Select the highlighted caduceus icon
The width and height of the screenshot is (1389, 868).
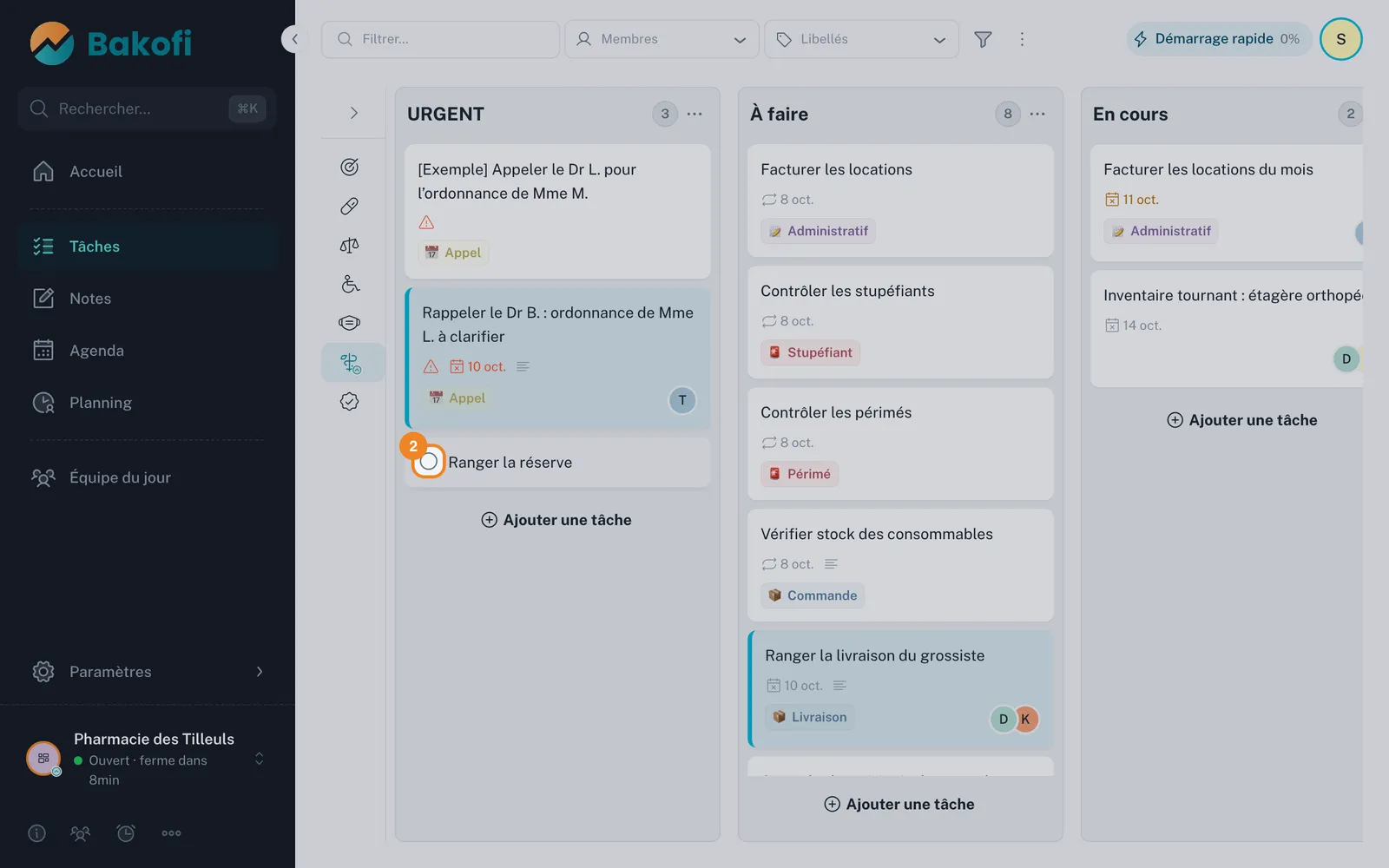(x=351, y=363)
